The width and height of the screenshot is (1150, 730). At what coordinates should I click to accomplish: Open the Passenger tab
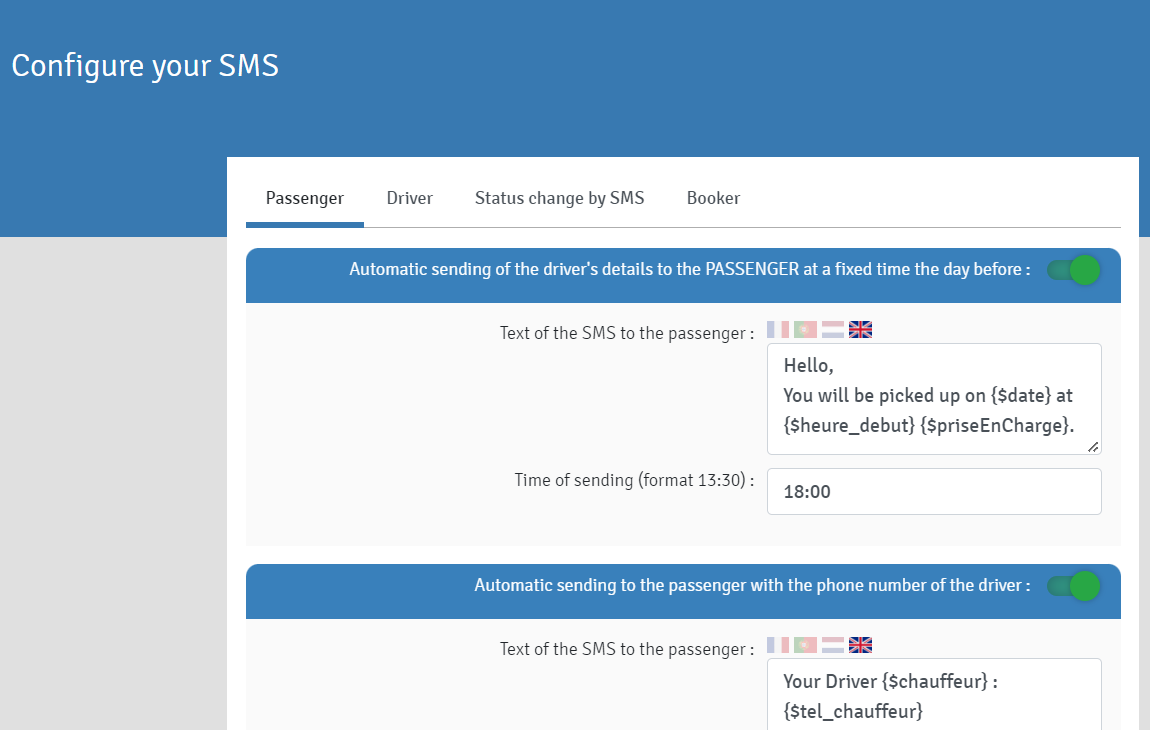tap(305, 198)
